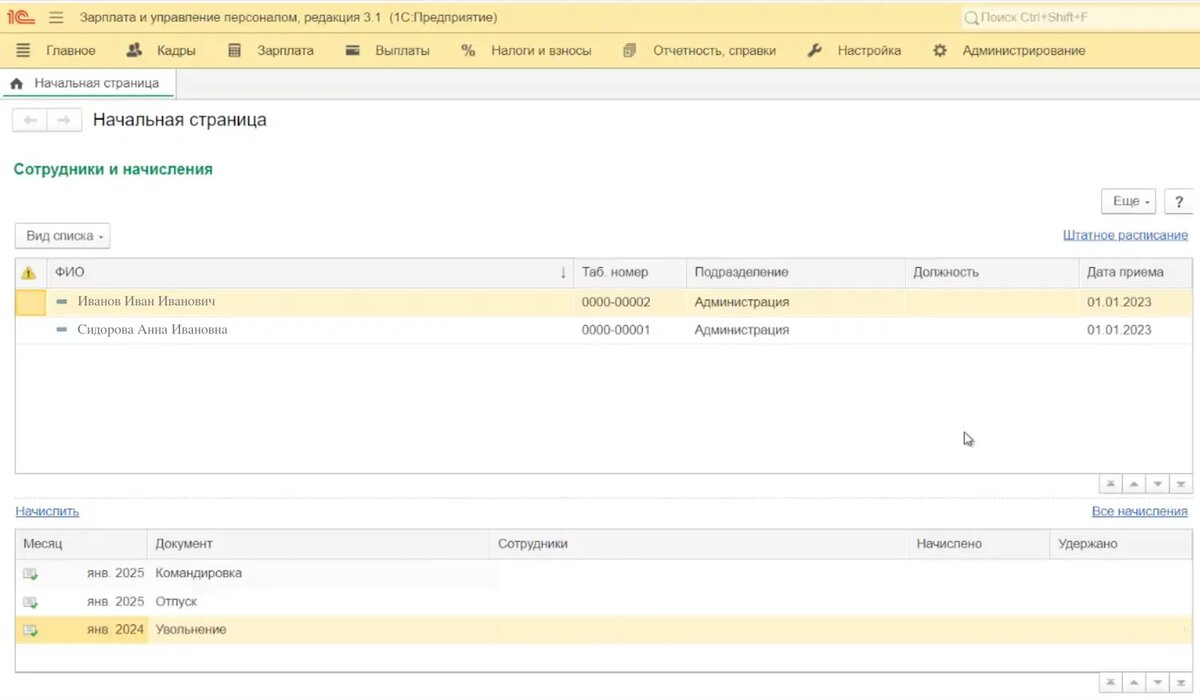Click the Удержано column header
The image size is (1200, 700).
click(1121, 544)
